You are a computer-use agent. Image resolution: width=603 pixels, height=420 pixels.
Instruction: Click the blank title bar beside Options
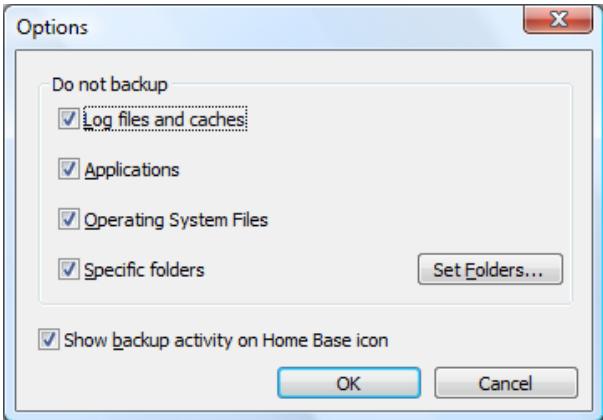304,27
